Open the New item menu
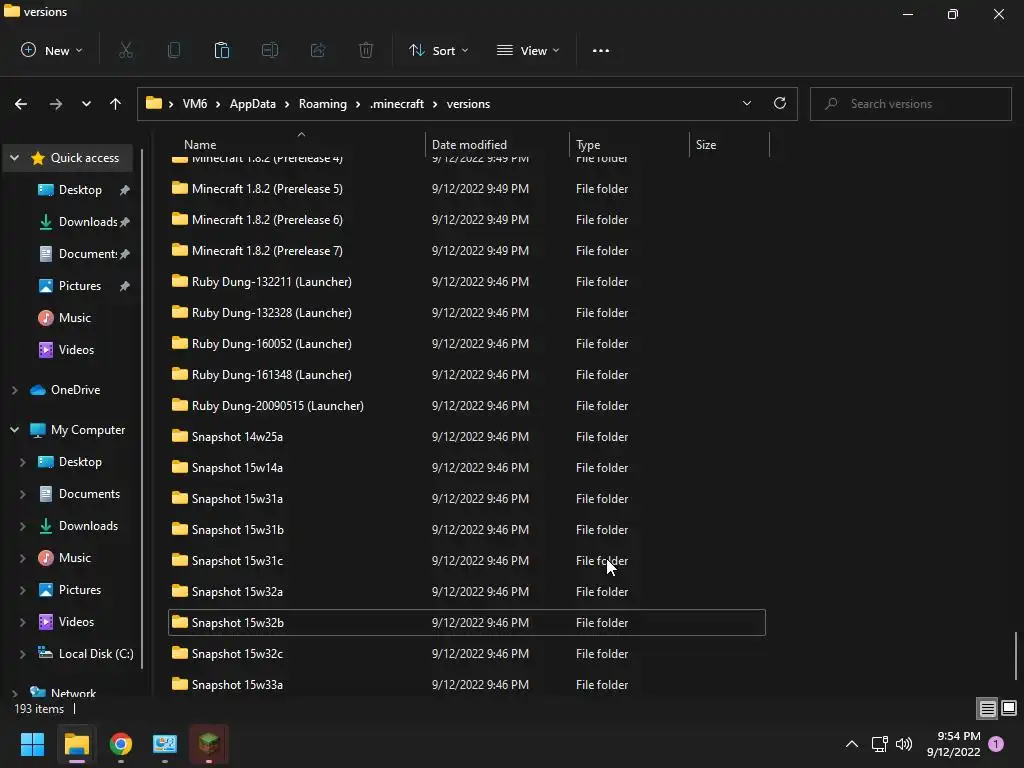This screenshot has height=768, width=1024. 52,50
